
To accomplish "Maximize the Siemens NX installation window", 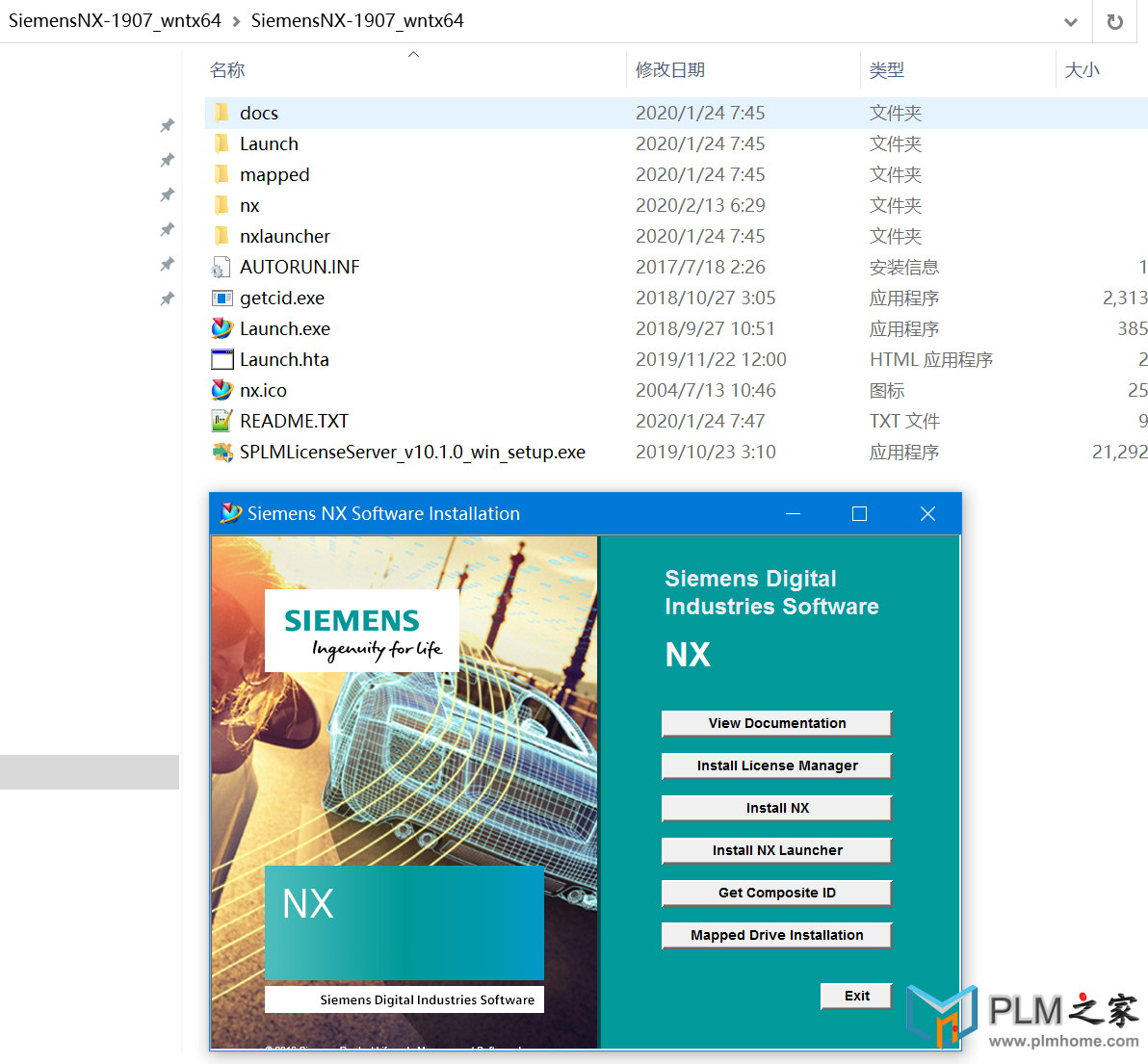I will tap(859, 514).
